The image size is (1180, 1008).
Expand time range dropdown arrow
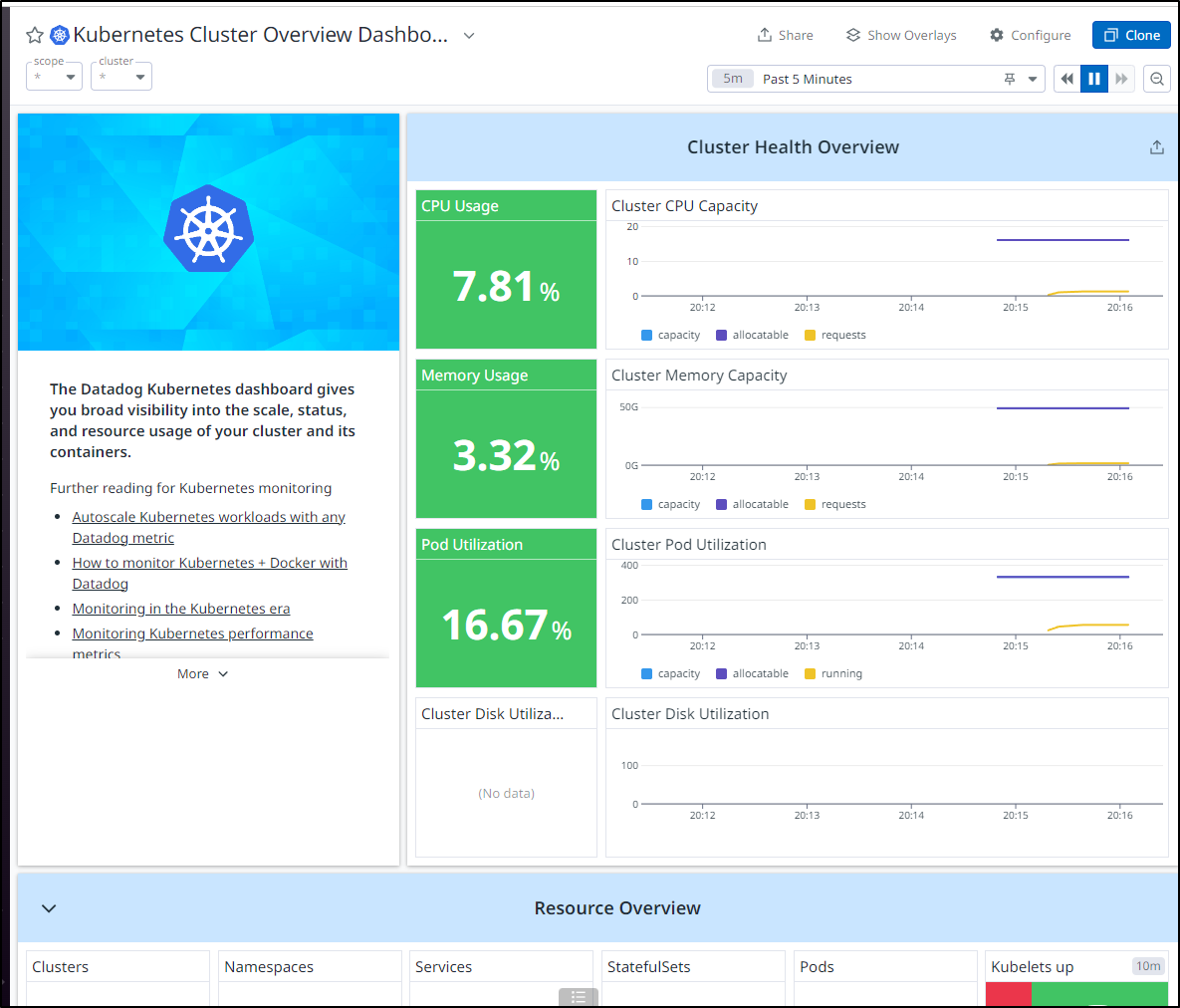(1033, 79)
